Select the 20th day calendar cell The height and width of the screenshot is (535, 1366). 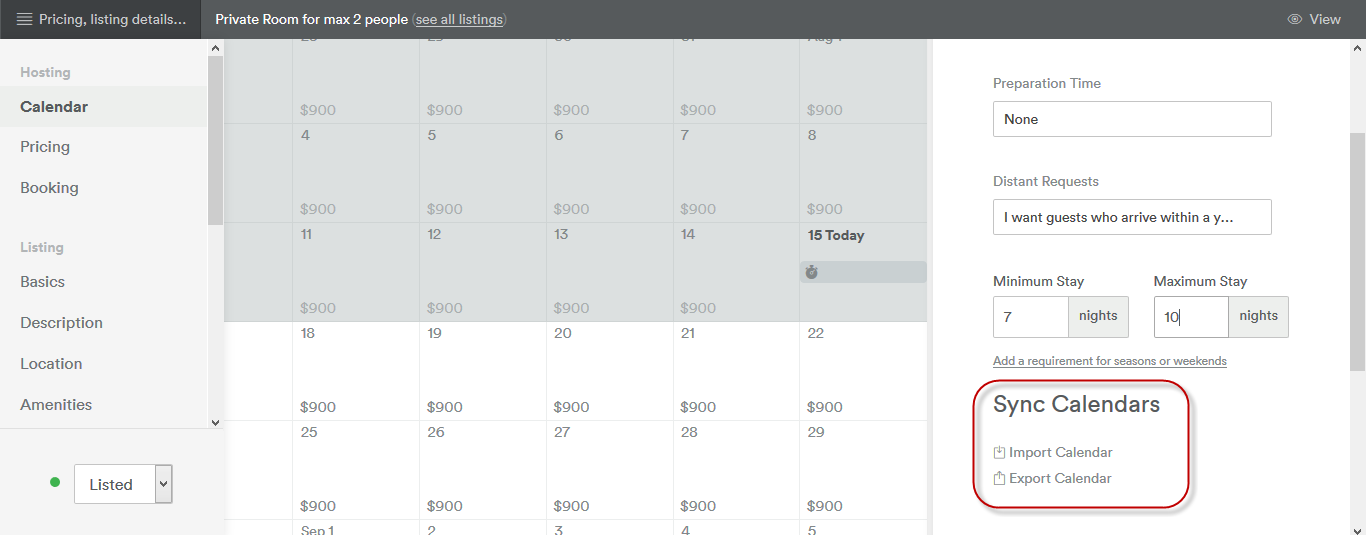click(609, 370)
